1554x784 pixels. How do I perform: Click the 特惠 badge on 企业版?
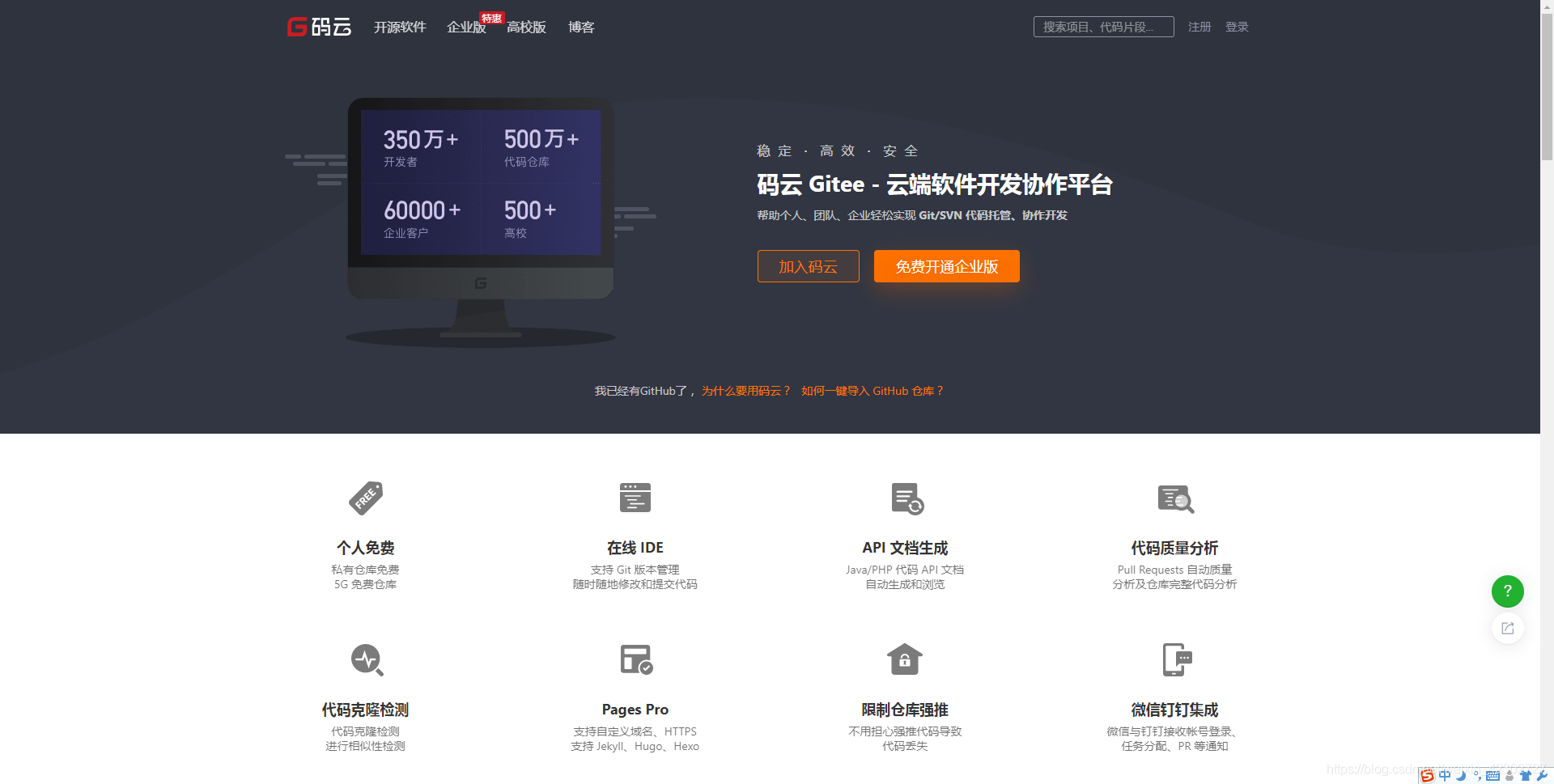tap(491, 18)
